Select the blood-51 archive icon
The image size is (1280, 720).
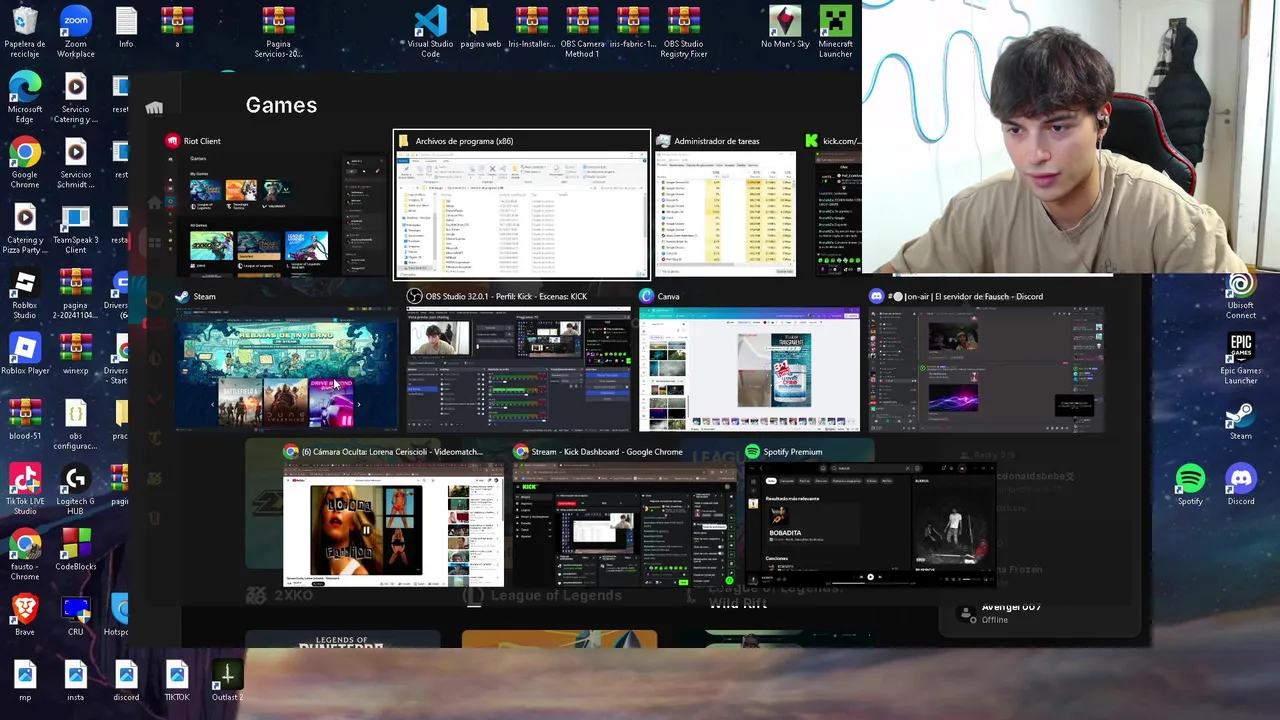[24, 420]
